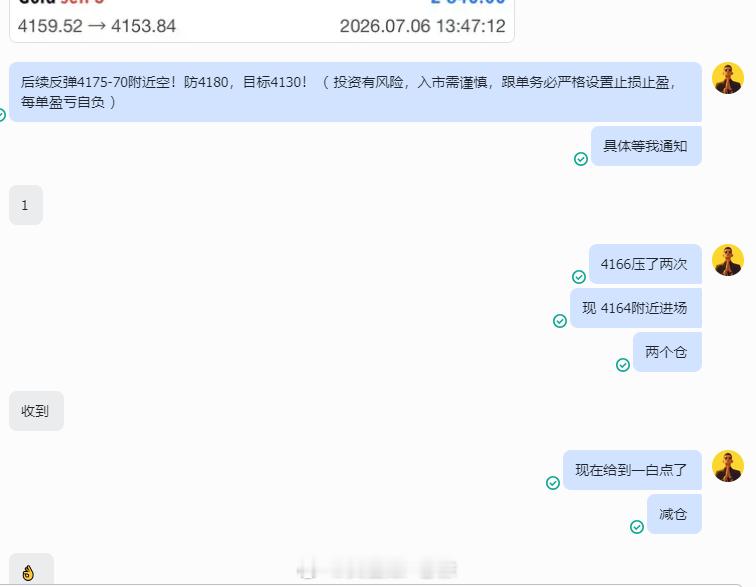
Task: Click read-receipt check beside 现 4164附近进场
Action: click(559, 321)
